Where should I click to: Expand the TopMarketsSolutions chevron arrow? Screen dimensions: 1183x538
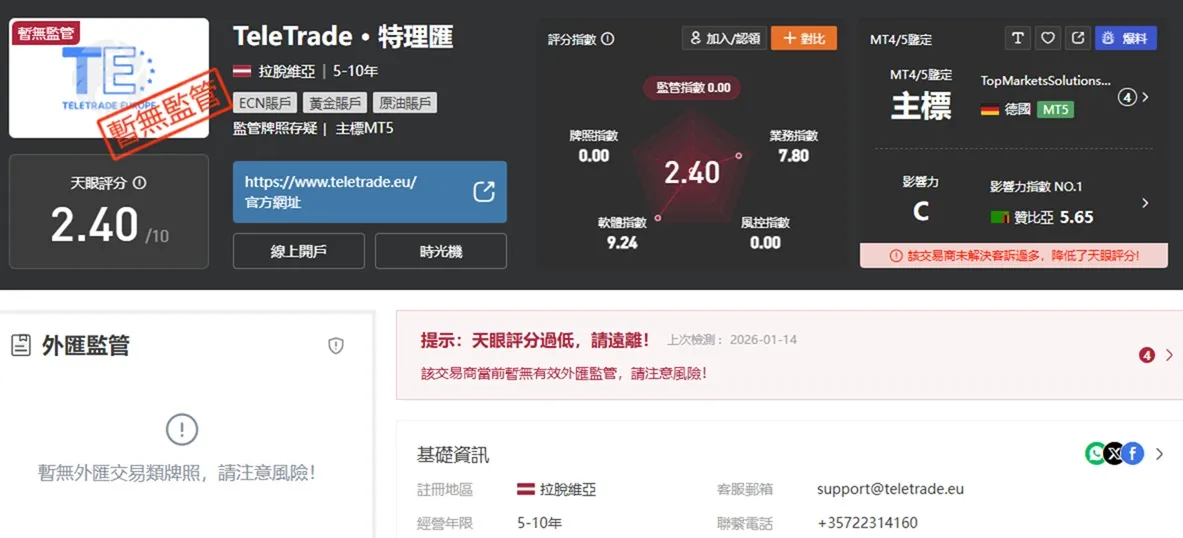pos(1146,97)
